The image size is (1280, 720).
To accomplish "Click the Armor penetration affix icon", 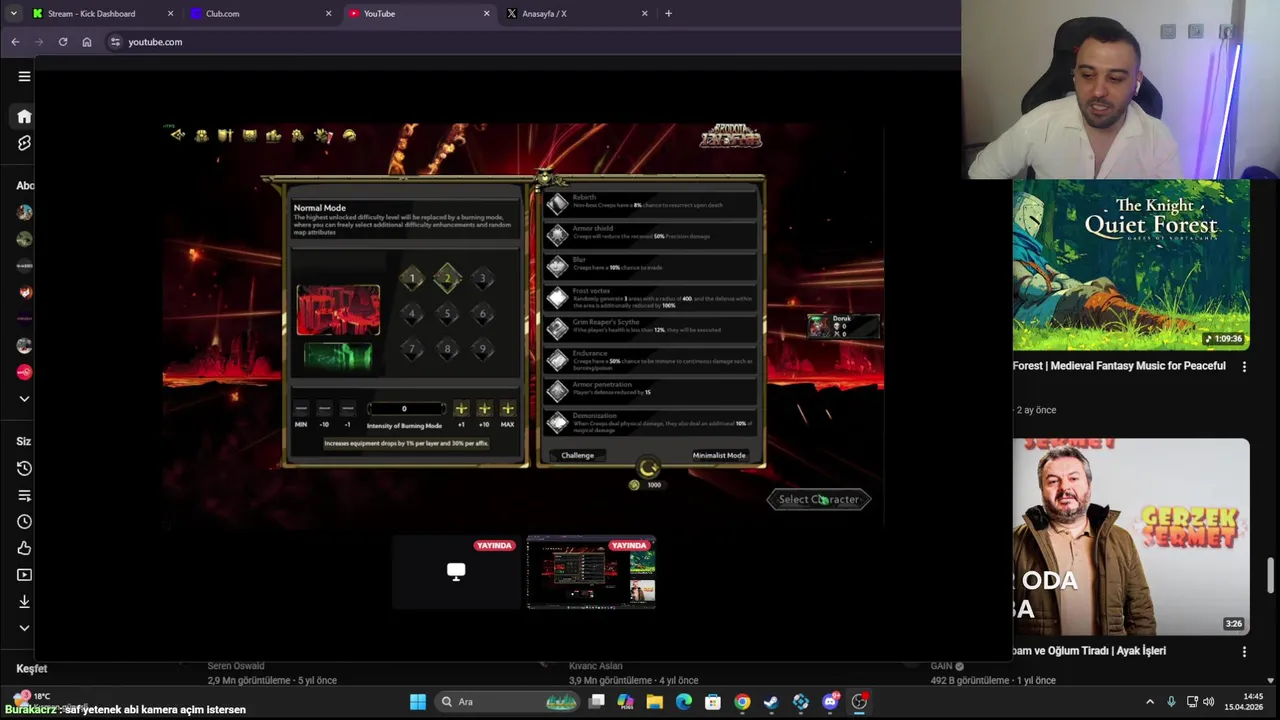I will (x=557, y=391).
